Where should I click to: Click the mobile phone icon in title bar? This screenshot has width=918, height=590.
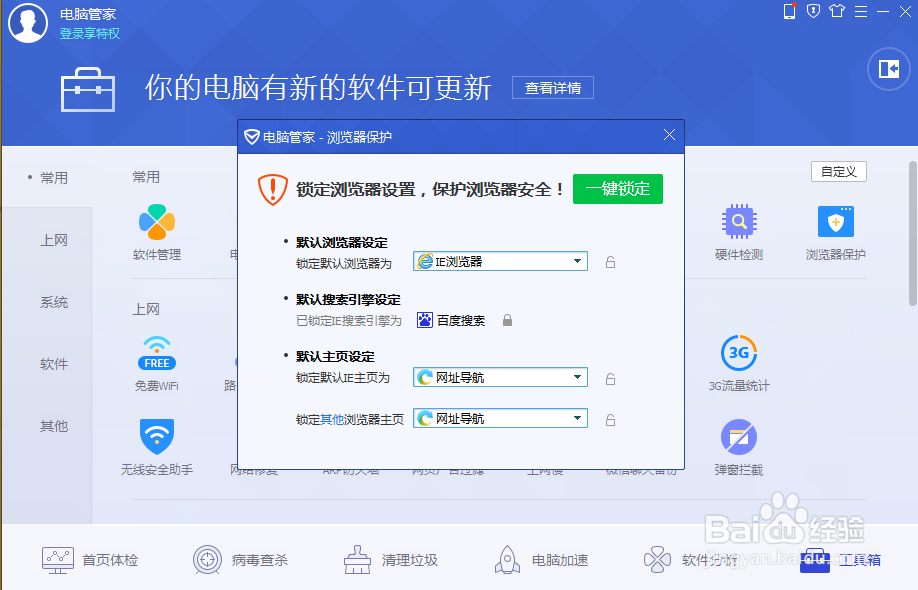point(790,11)
